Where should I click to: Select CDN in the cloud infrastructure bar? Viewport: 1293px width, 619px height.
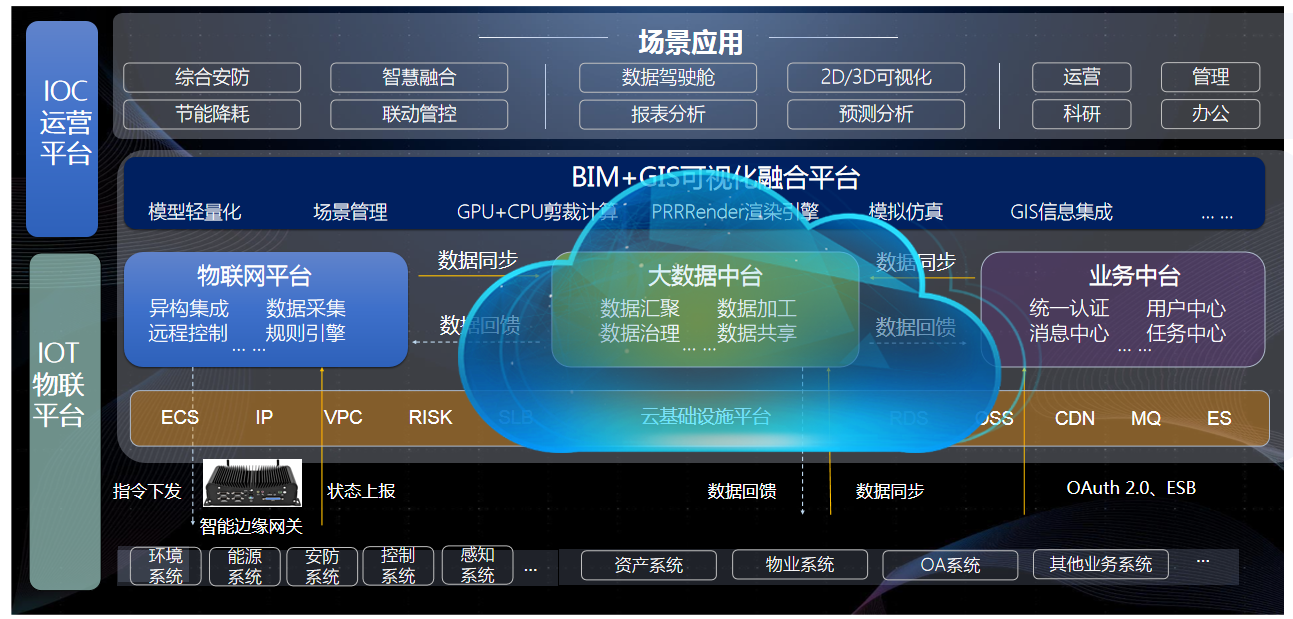pos(1075,418)
